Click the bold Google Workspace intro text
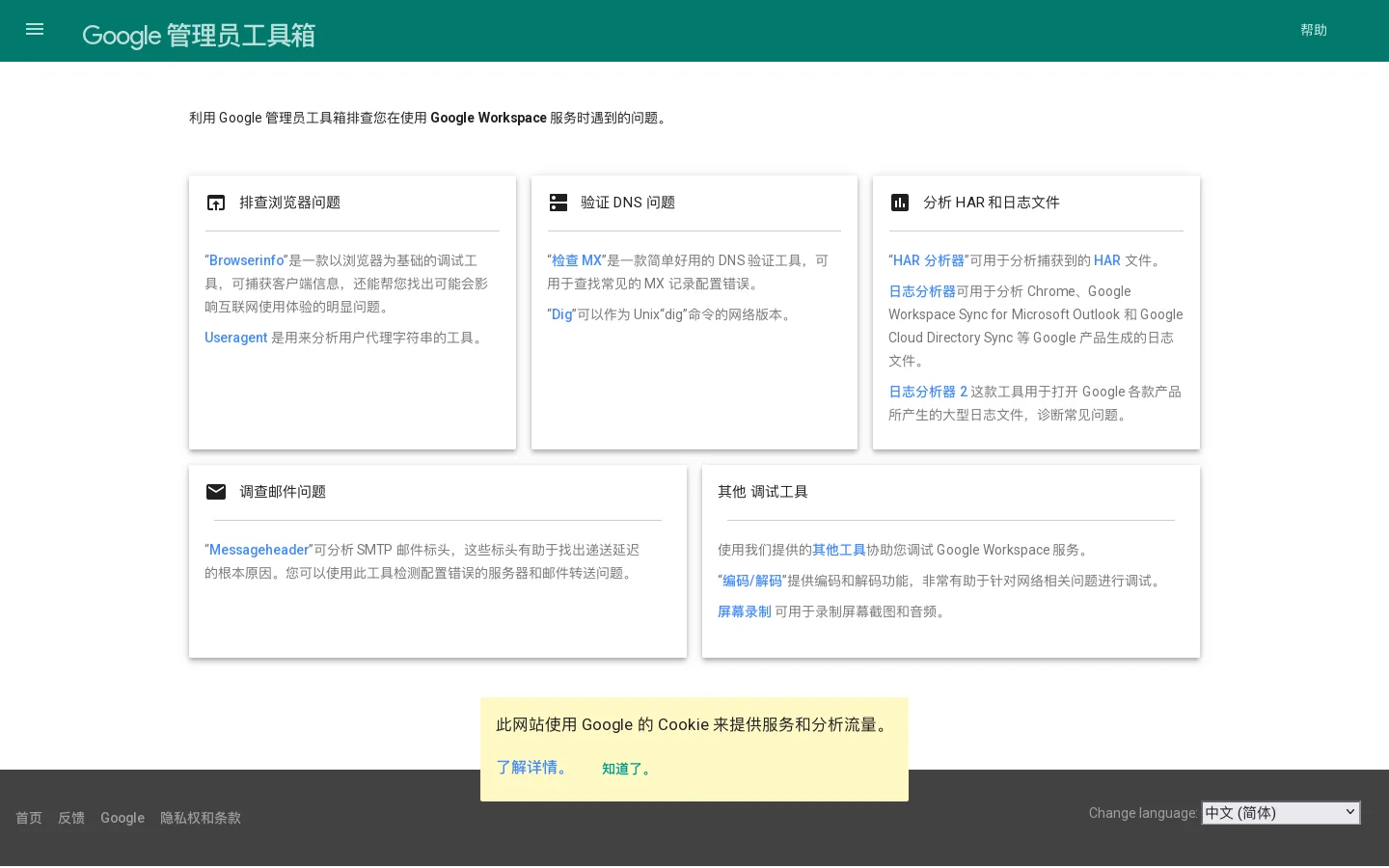 pyautogui.click(x=488, y=118)
